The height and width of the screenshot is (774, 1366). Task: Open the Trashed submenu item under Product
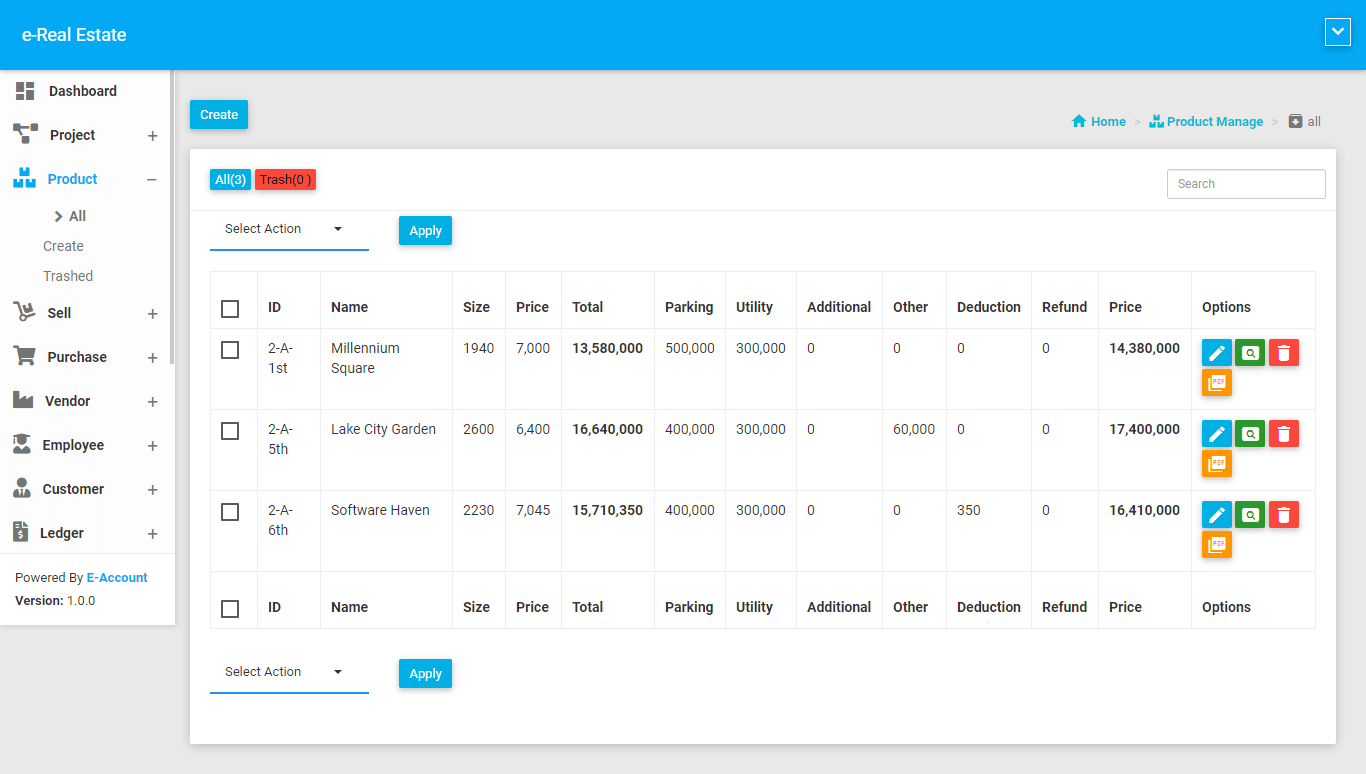[x=68, y=276]
